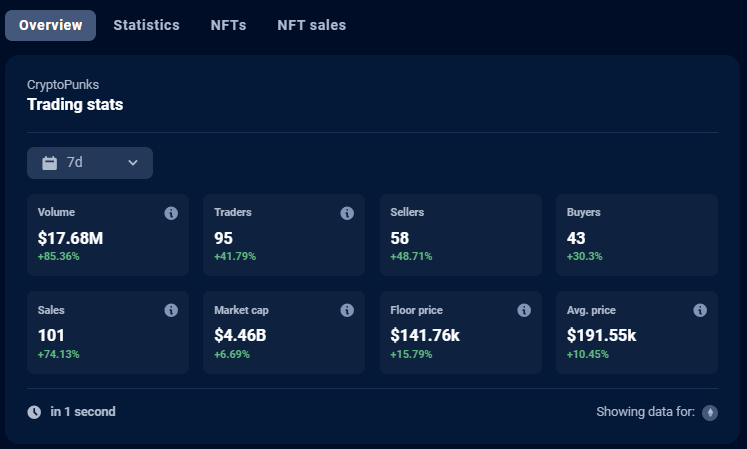The height and width of the screenshot is (449, 747).
Task: Click the Buyers stat card
Action: 636,235
